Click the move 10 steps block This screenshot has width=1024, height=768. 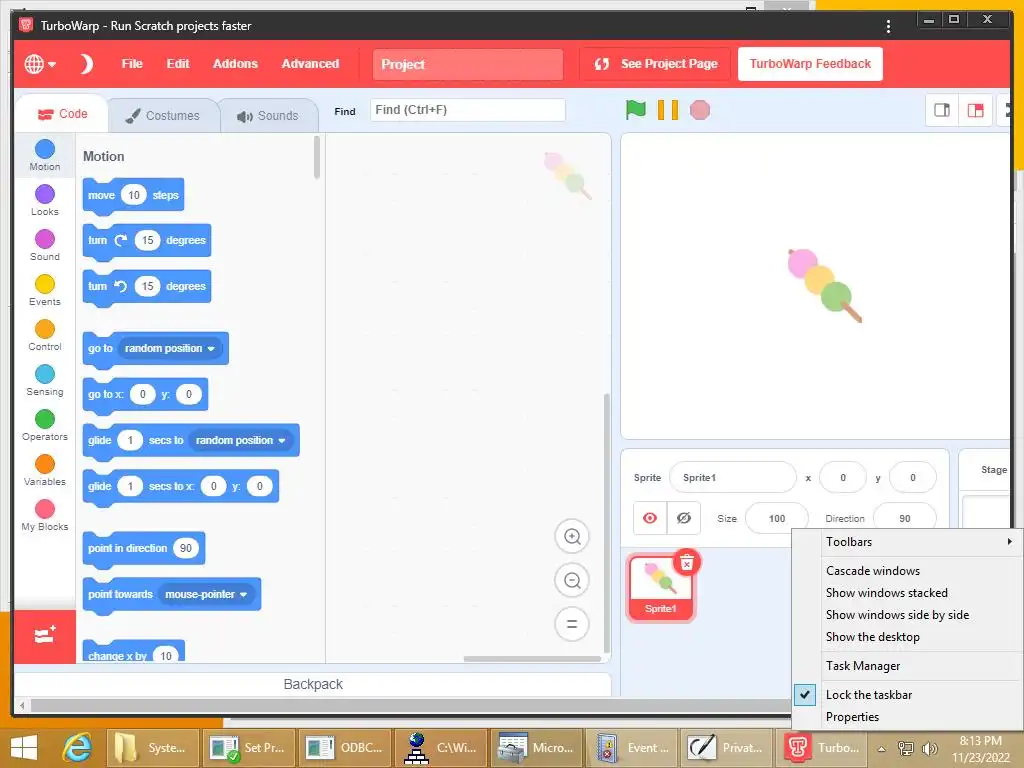tap(133, 195)
